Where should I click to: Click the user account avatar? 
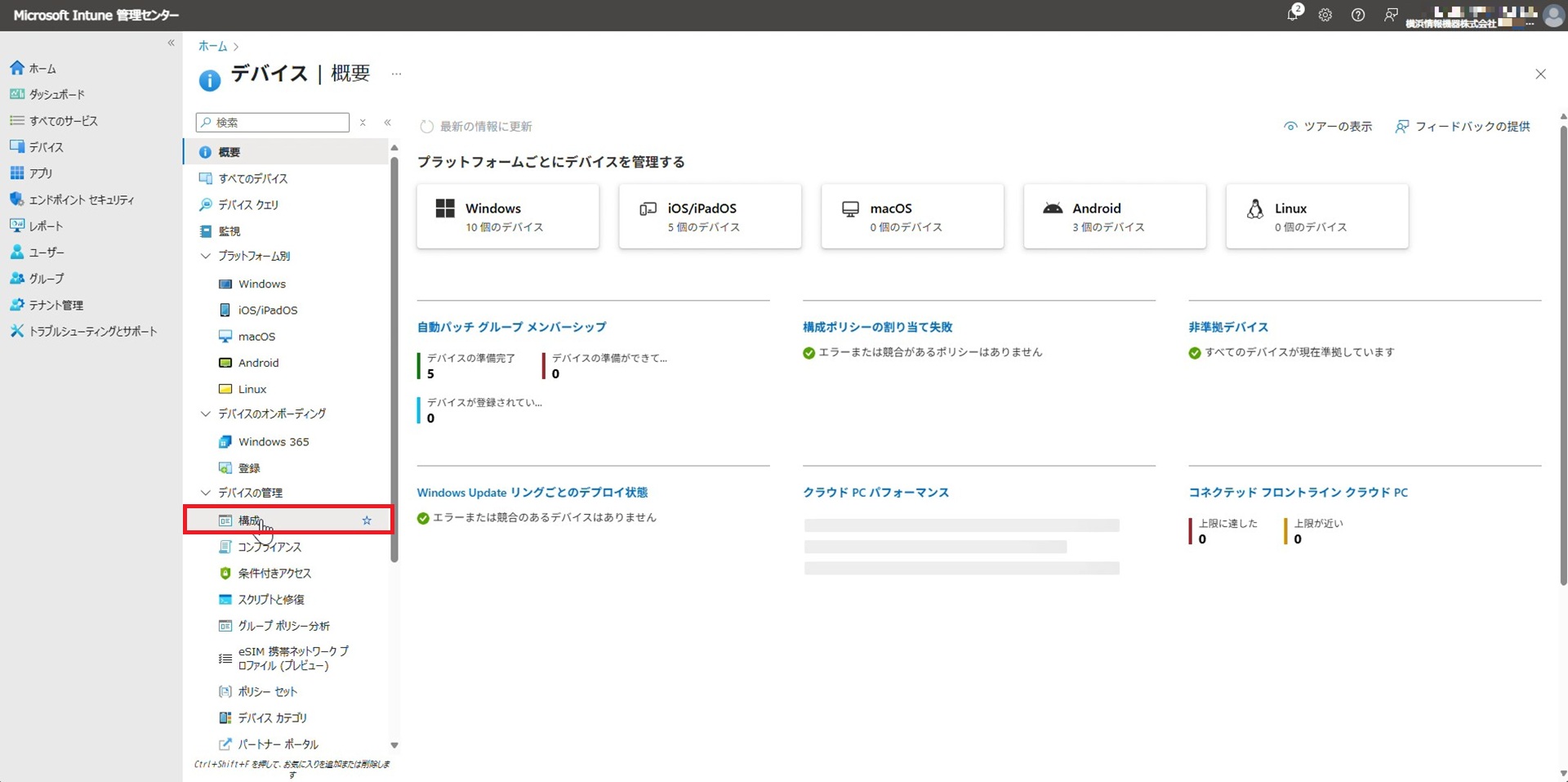coord(1553,16)
